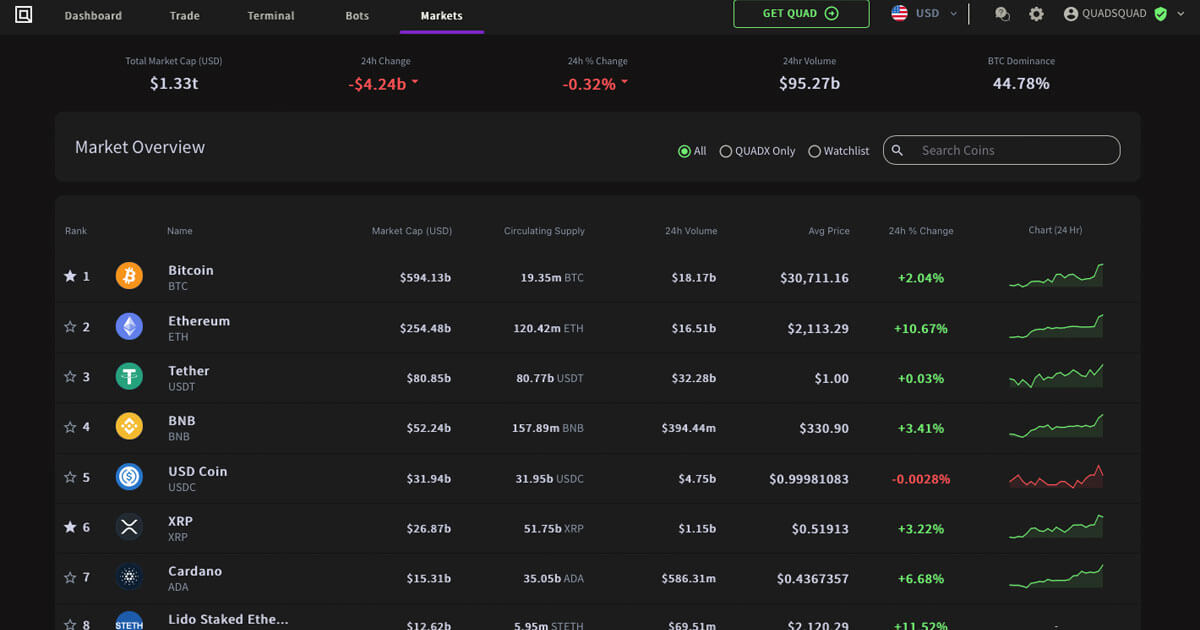Open the Bots tab
This screenshot has height=630, width=1200.
tap(357, 16)
